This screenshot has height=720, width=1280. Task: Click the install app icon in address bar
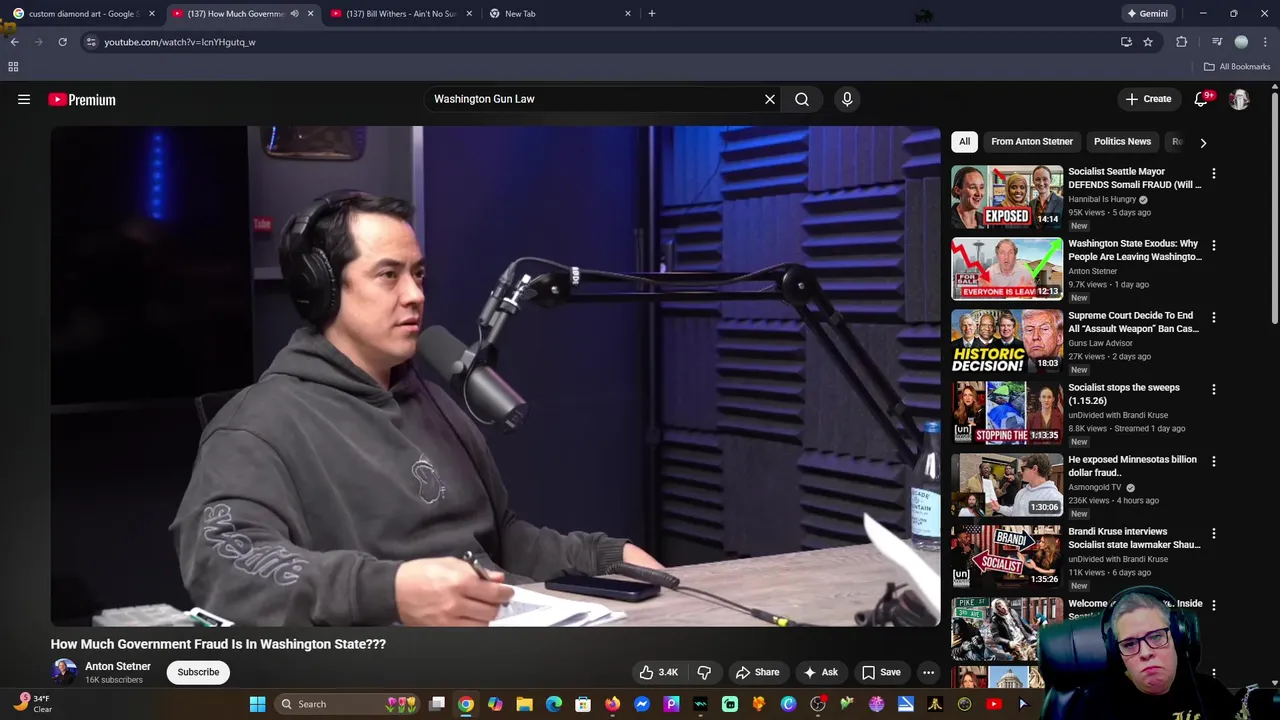click(x=1126, y=42)
